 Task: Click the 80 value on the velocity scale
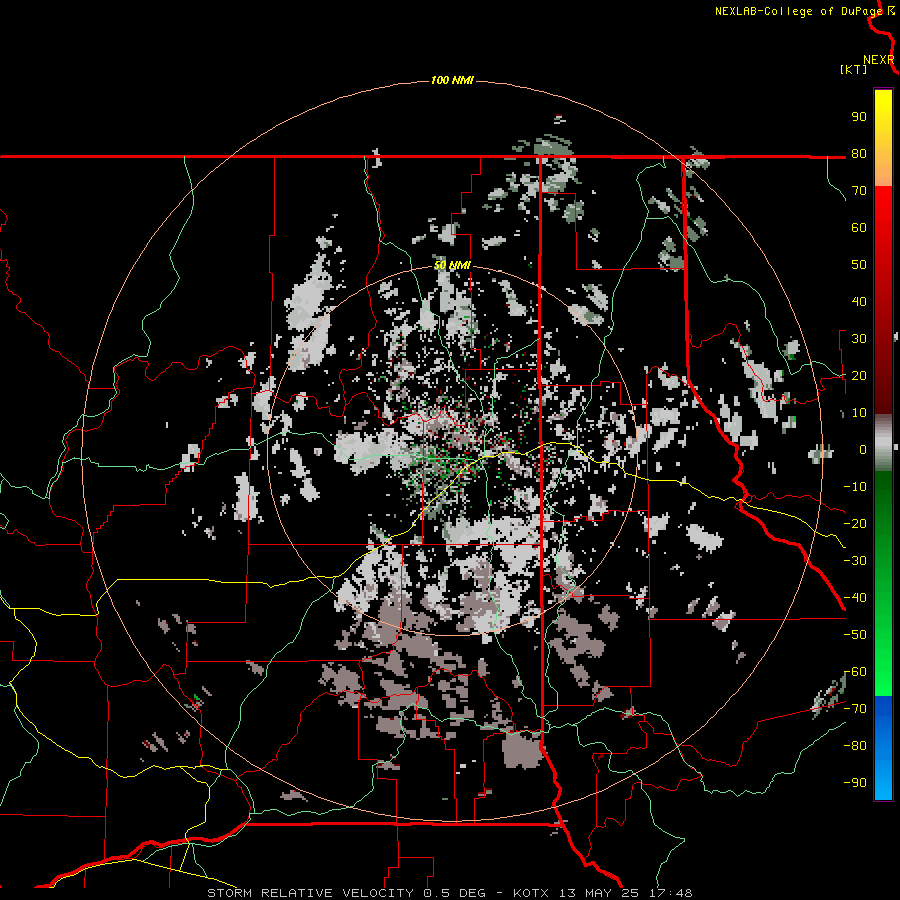(x=859, y=153)
